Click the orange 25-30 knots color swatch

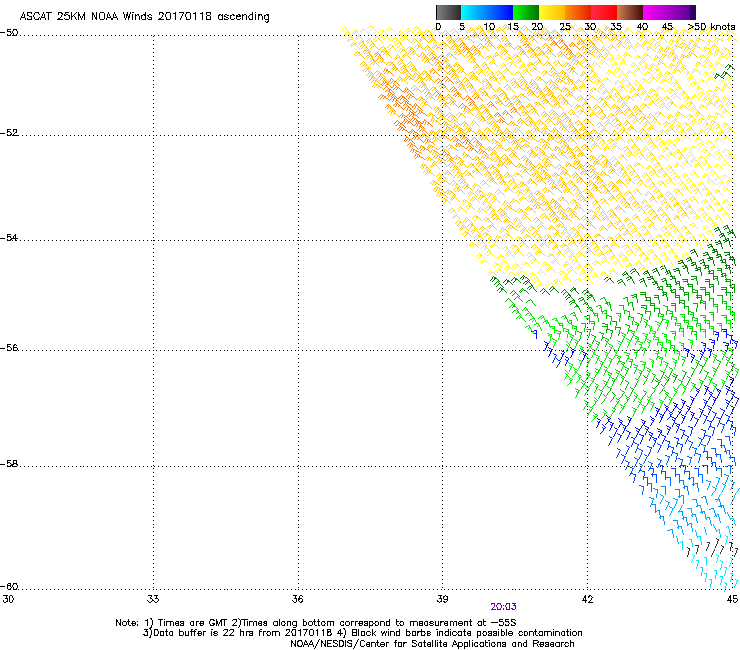578,12
